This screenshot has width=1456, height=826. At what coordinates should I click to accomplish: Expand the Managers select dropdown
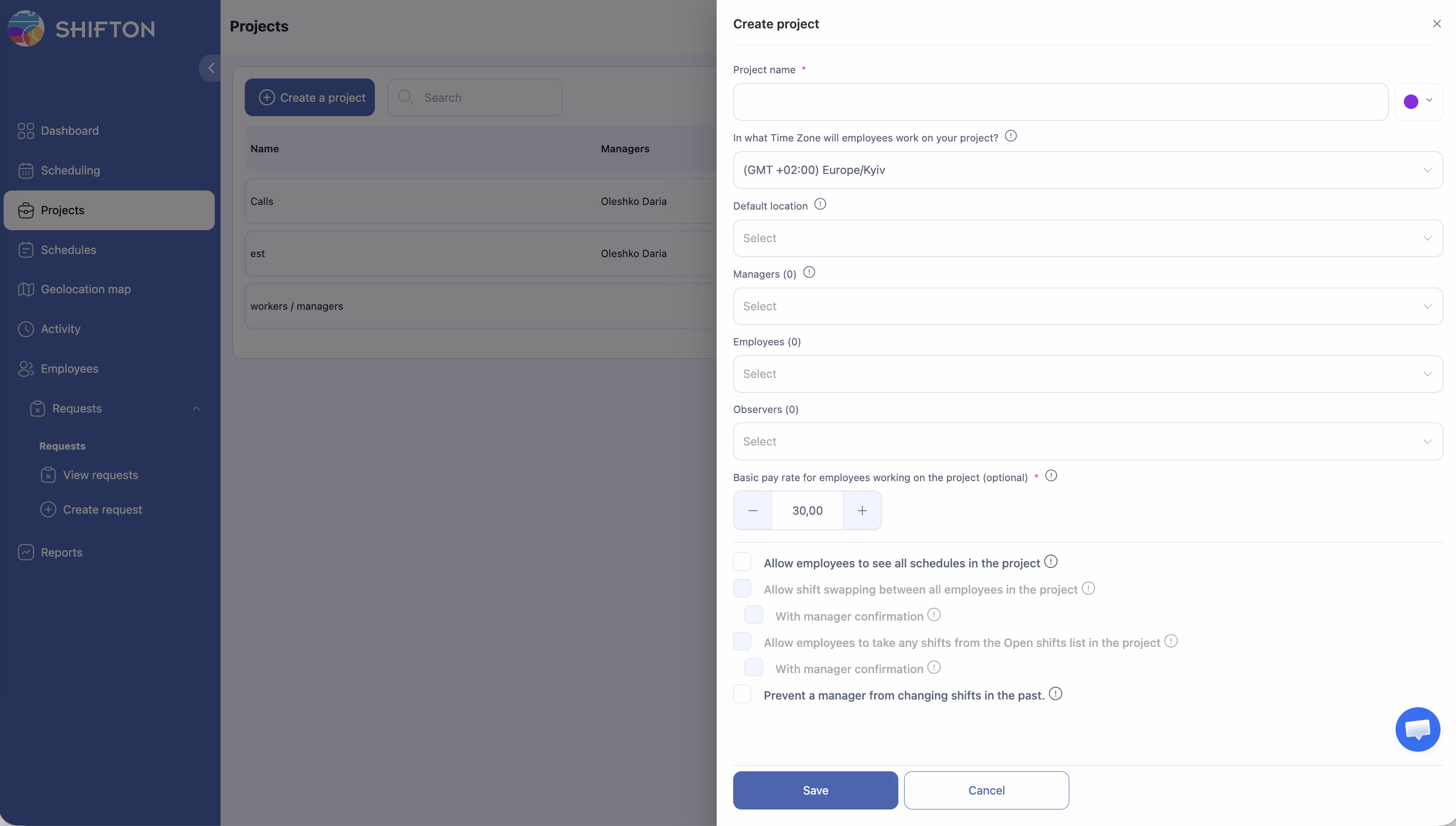coord(1087,306)
